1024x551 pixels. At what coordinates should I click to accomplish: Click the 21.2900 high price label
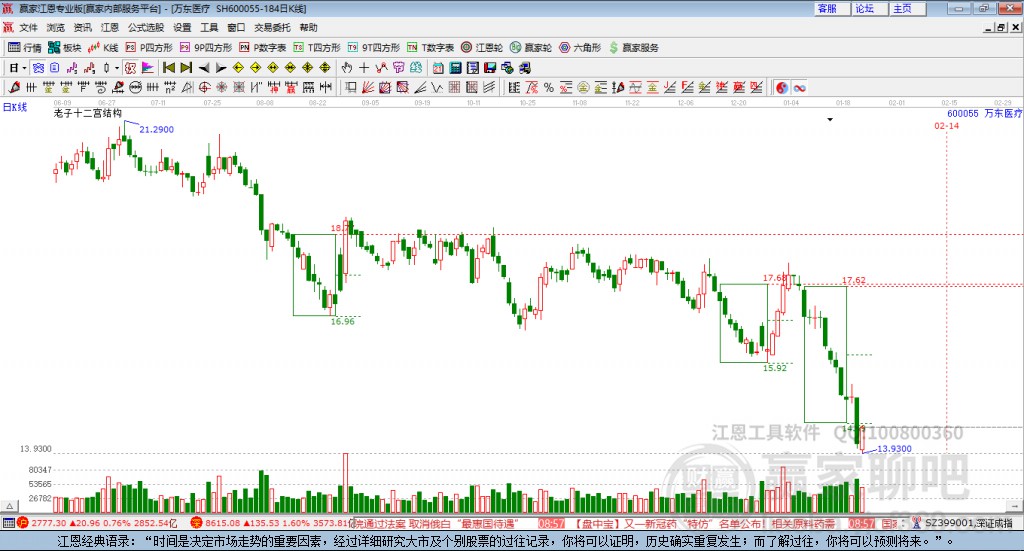157,129
